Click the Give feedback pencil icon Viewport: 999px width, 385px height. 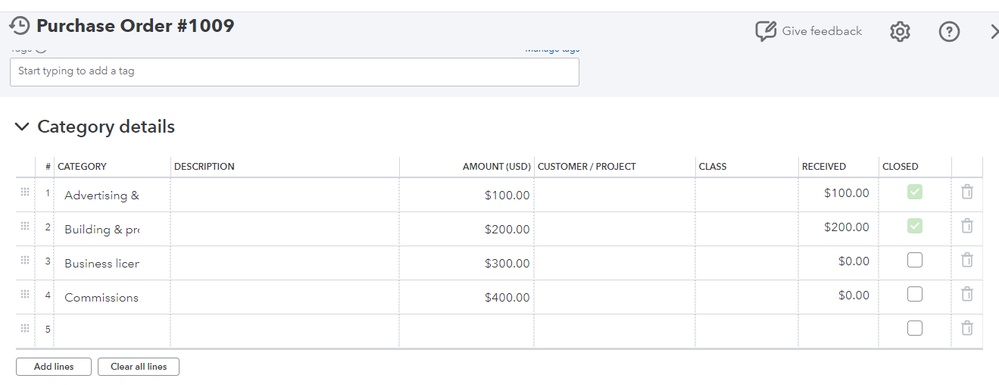[x=765, y=31]
